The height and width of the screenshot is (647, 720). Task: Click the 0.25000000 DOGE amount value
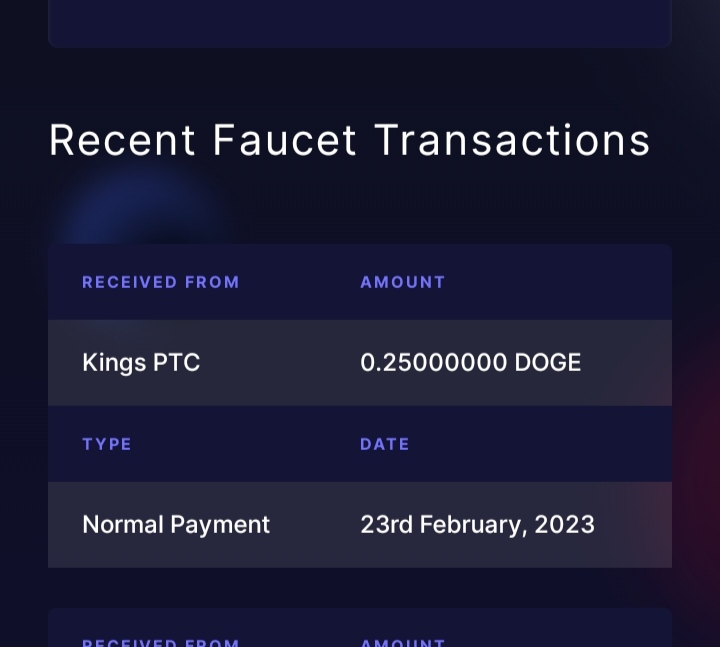click(x=471, y=362)
